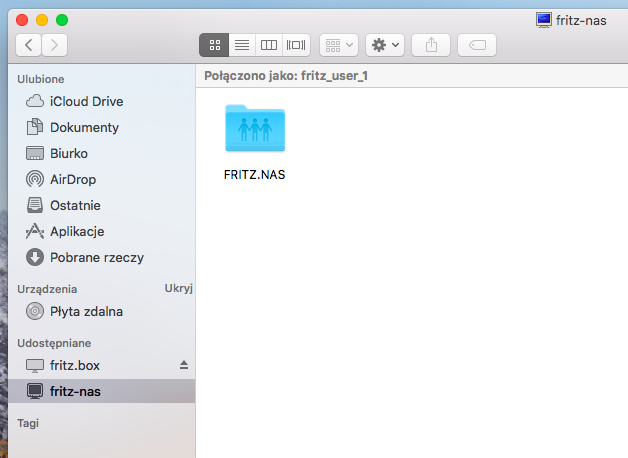Open iCloud Drive in sidebar
This screenshot has height=458, width=628.
[86, 101]
